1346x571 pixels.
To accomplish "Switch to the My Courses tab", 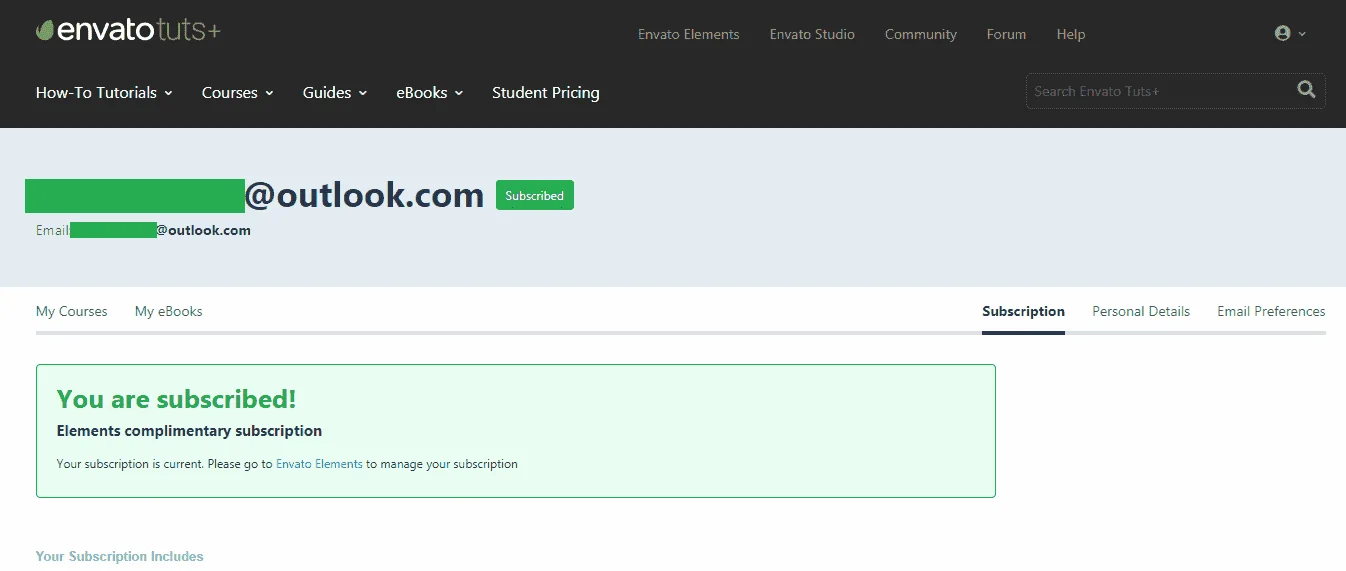I will click(x=72, y=311).
